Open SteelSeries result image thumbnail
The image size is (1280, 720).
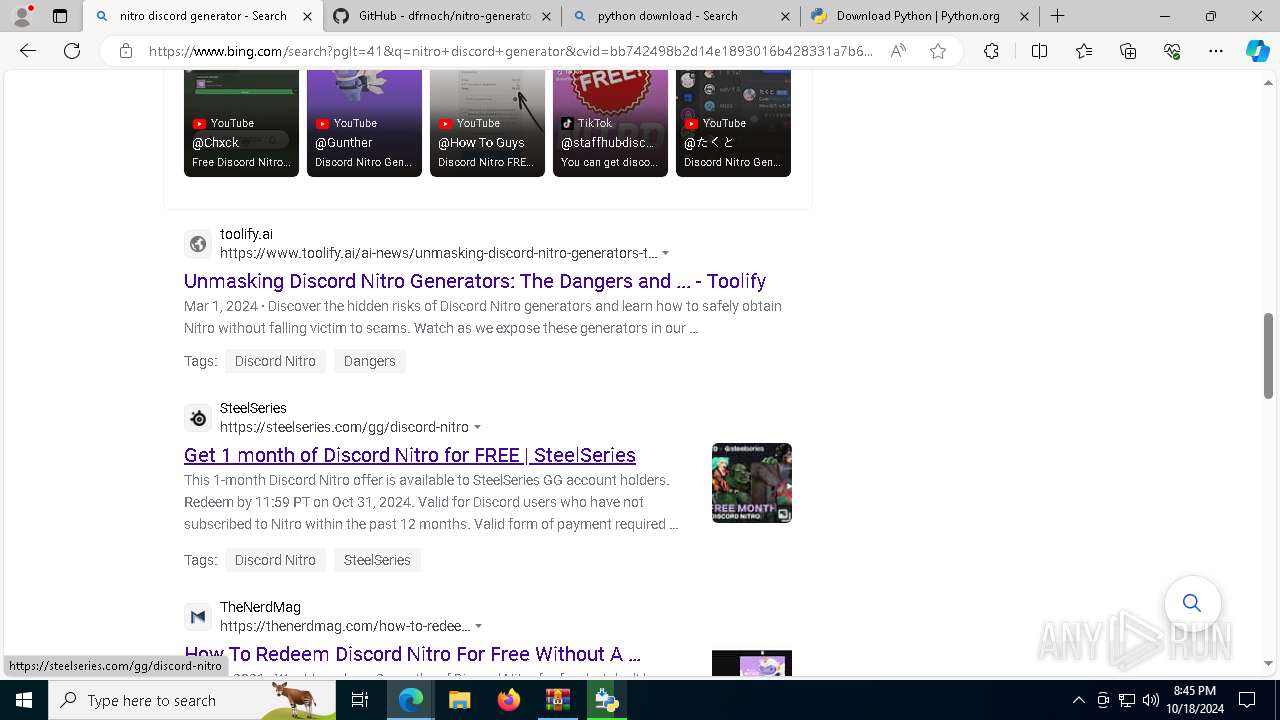[752, 483]
